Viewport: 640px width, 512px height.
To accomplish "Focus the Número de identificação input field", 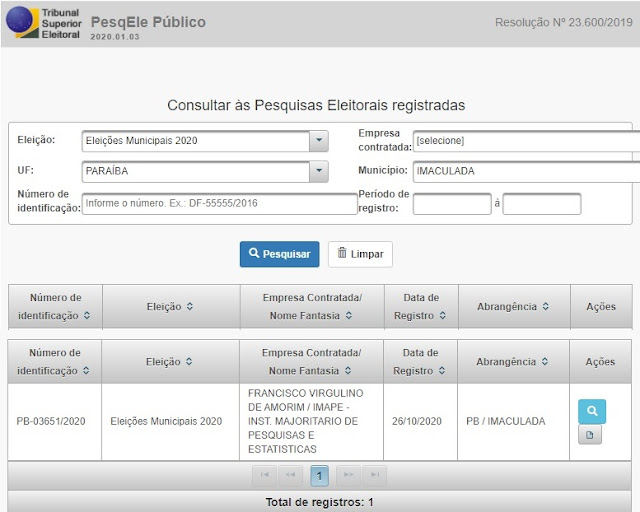I will click(x=219, y=204).
